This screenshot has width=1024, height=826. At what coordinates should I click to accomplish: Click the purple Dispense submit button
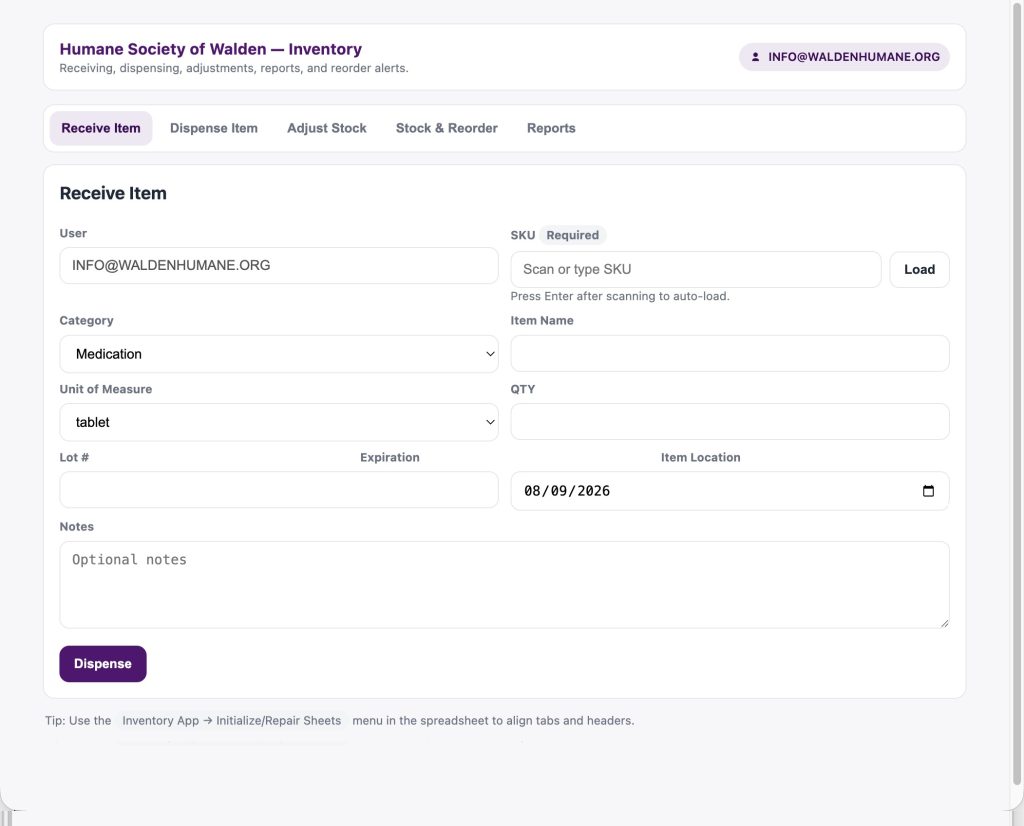pos(103,664)
